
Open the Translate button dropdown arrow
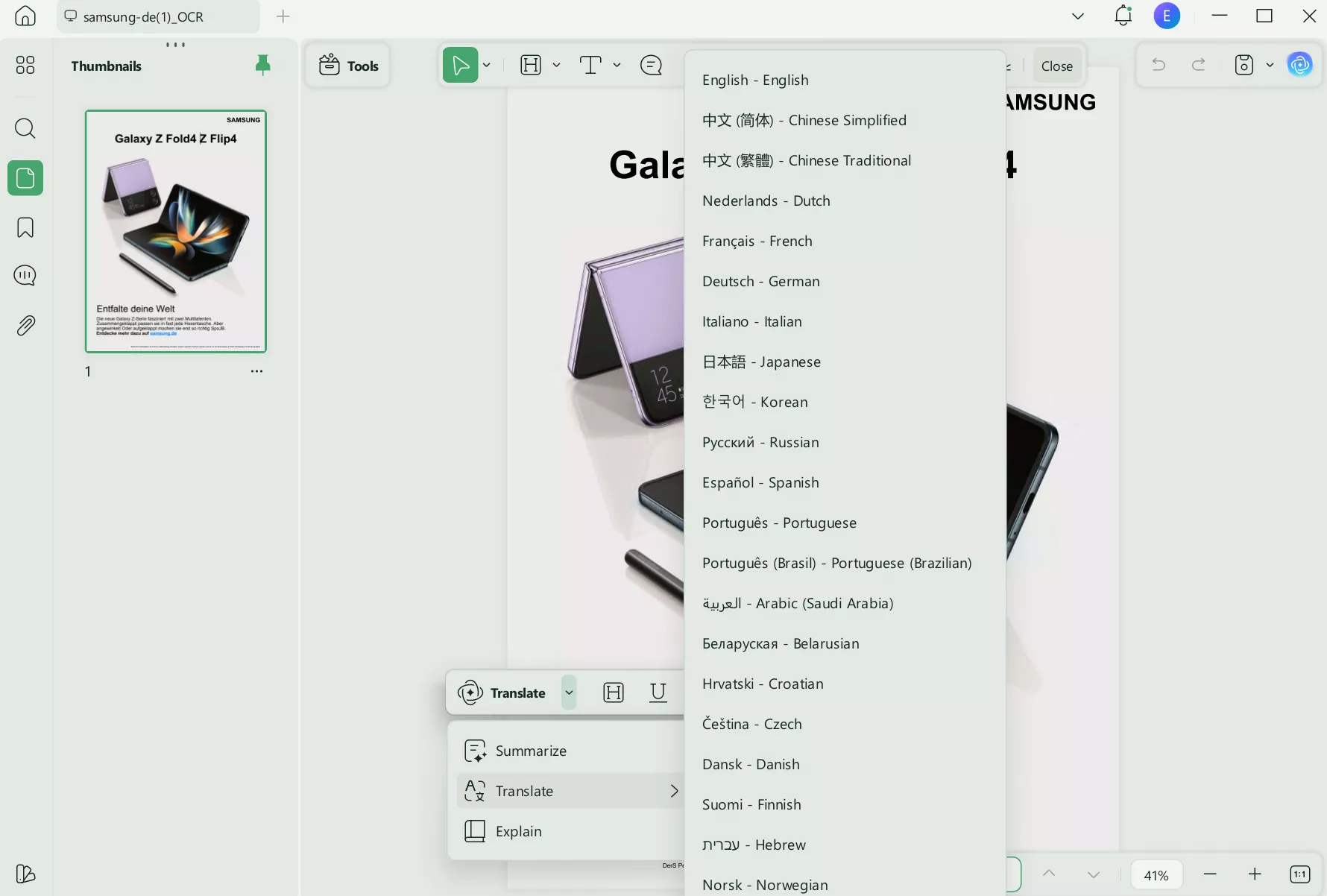569,692
